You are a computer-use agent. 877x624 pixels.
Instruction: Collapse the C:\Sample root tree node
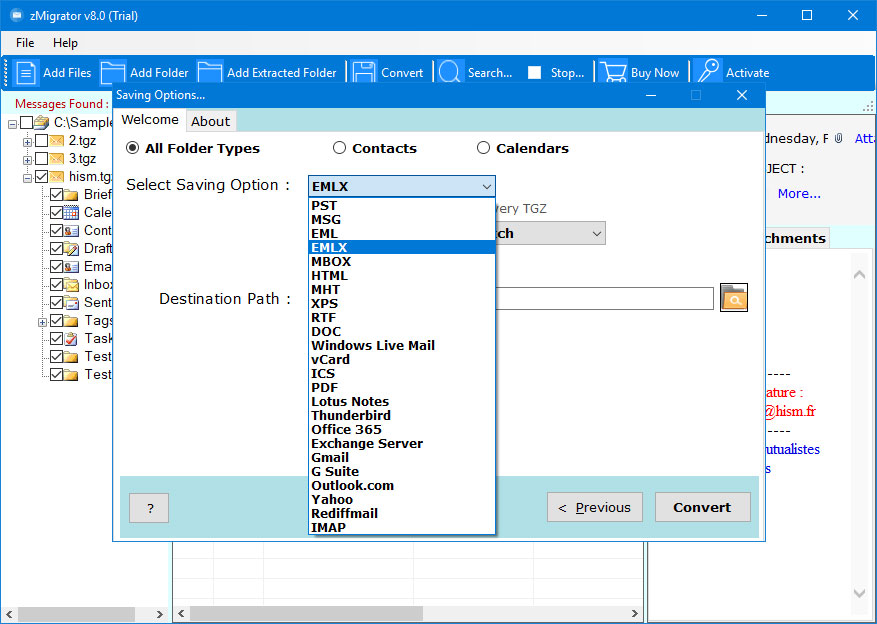[x=12, y=124]
